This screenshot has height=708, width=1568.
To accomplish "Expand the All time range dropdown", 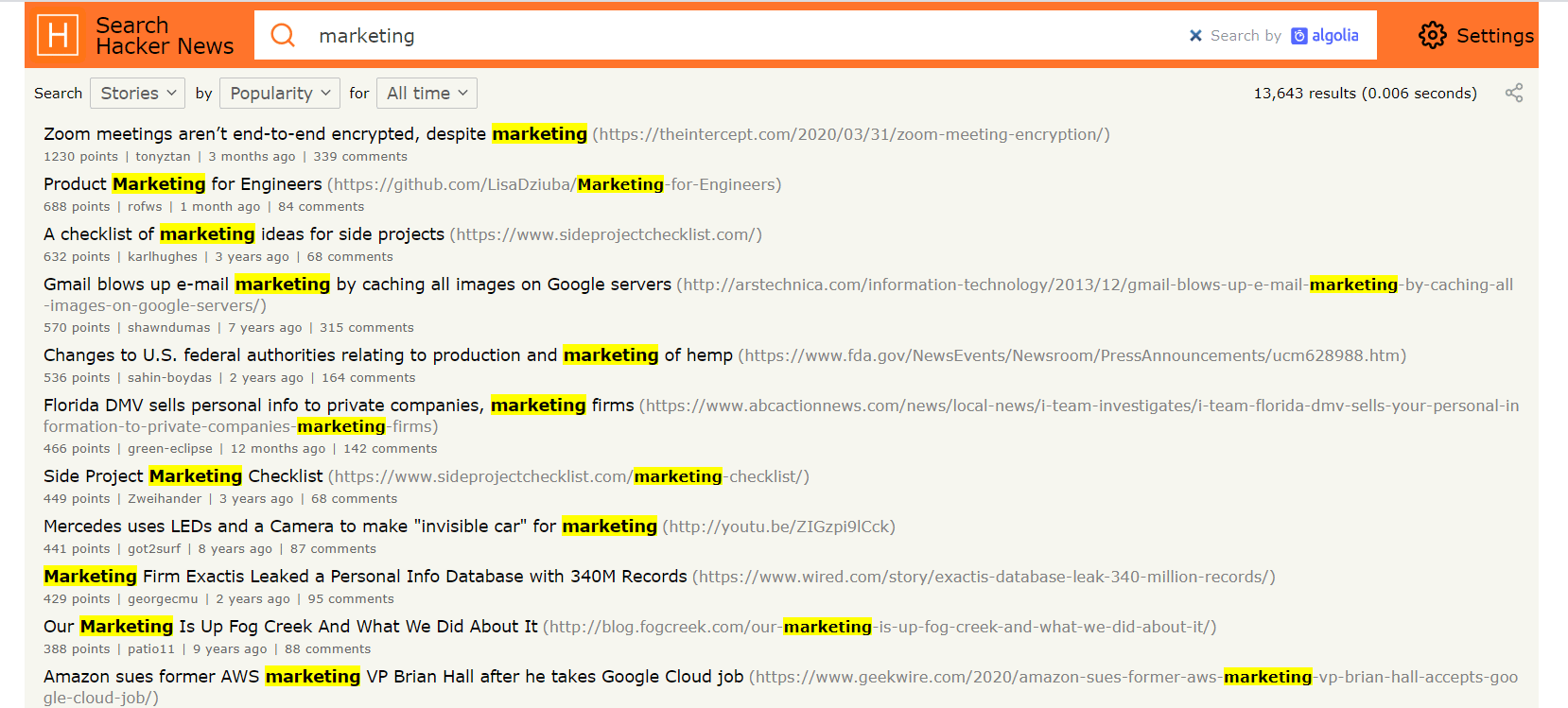I will pos(427,94).
